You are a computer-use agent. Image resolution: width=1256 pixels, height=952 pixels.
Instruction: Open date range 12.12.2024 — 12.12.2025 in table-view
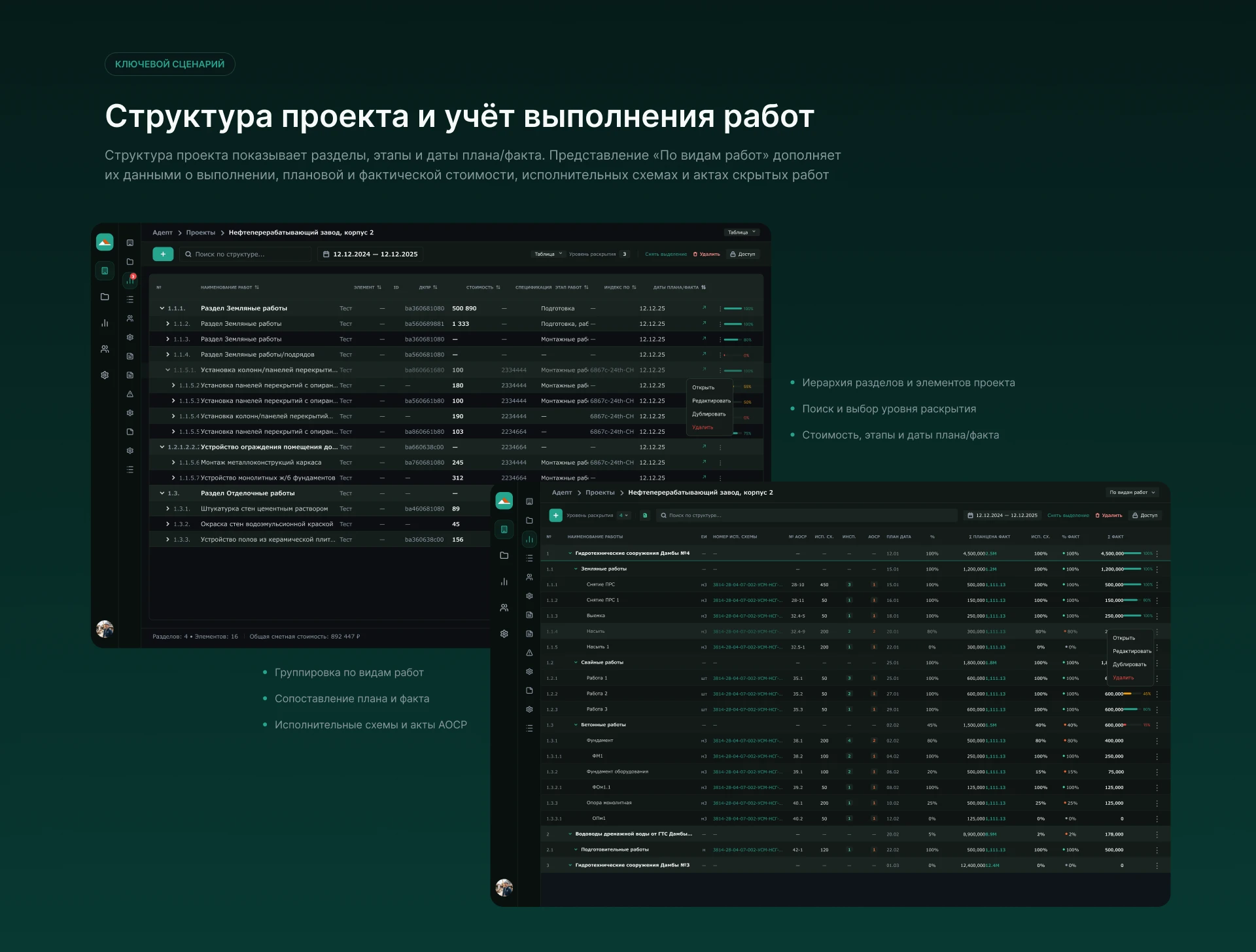(371, 254)
